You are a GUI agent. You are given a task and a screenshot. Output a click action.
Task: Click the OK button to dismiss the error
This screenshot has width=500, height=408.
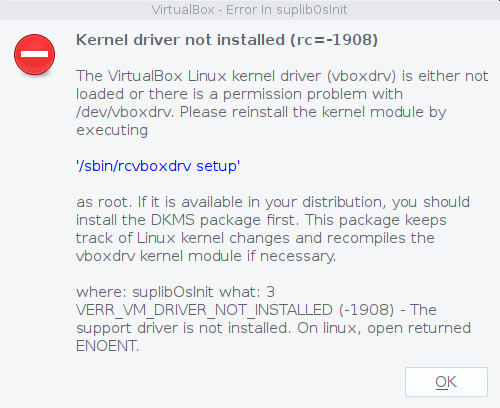[446, 382]
